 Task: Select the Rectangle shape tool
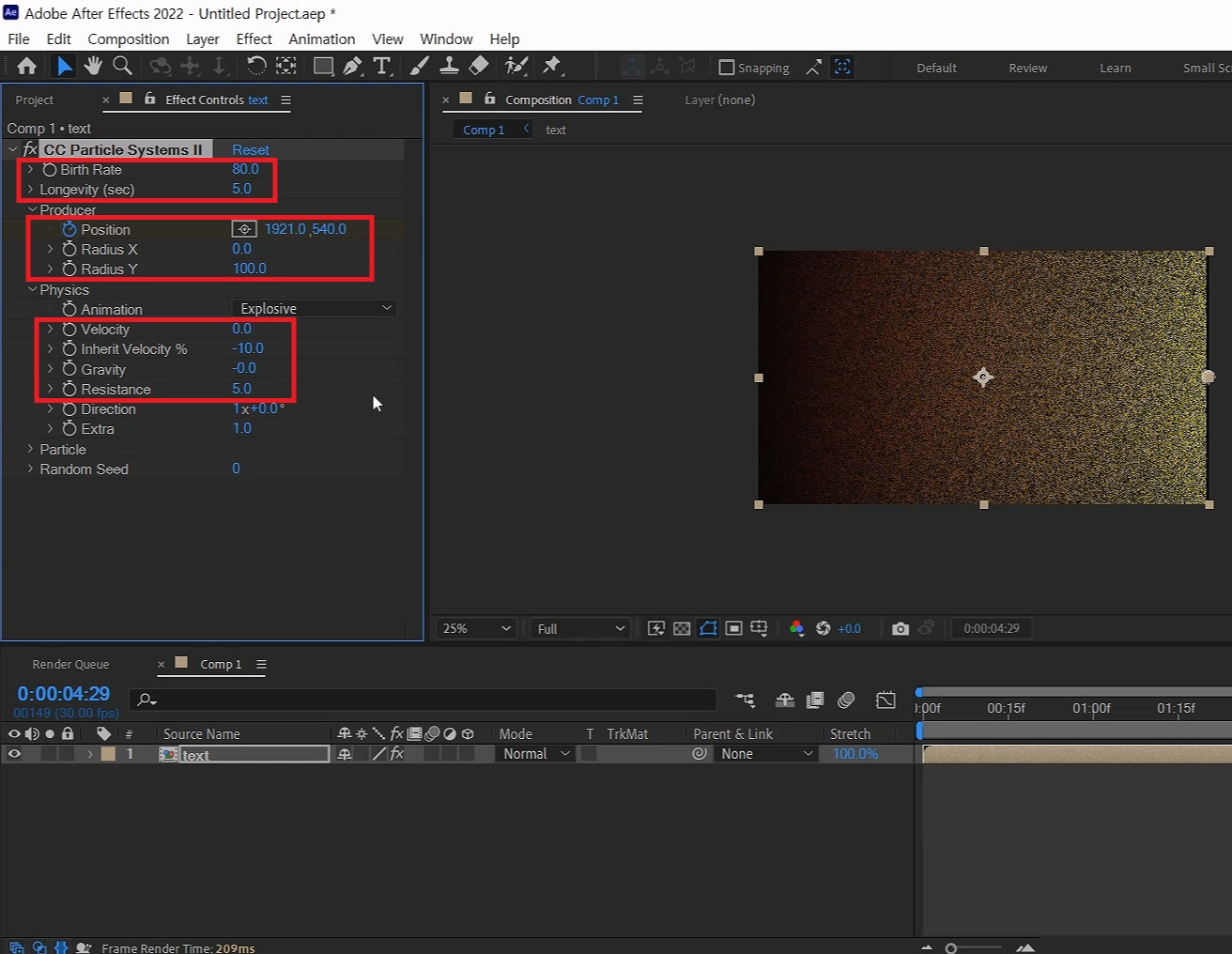(323, 66)
